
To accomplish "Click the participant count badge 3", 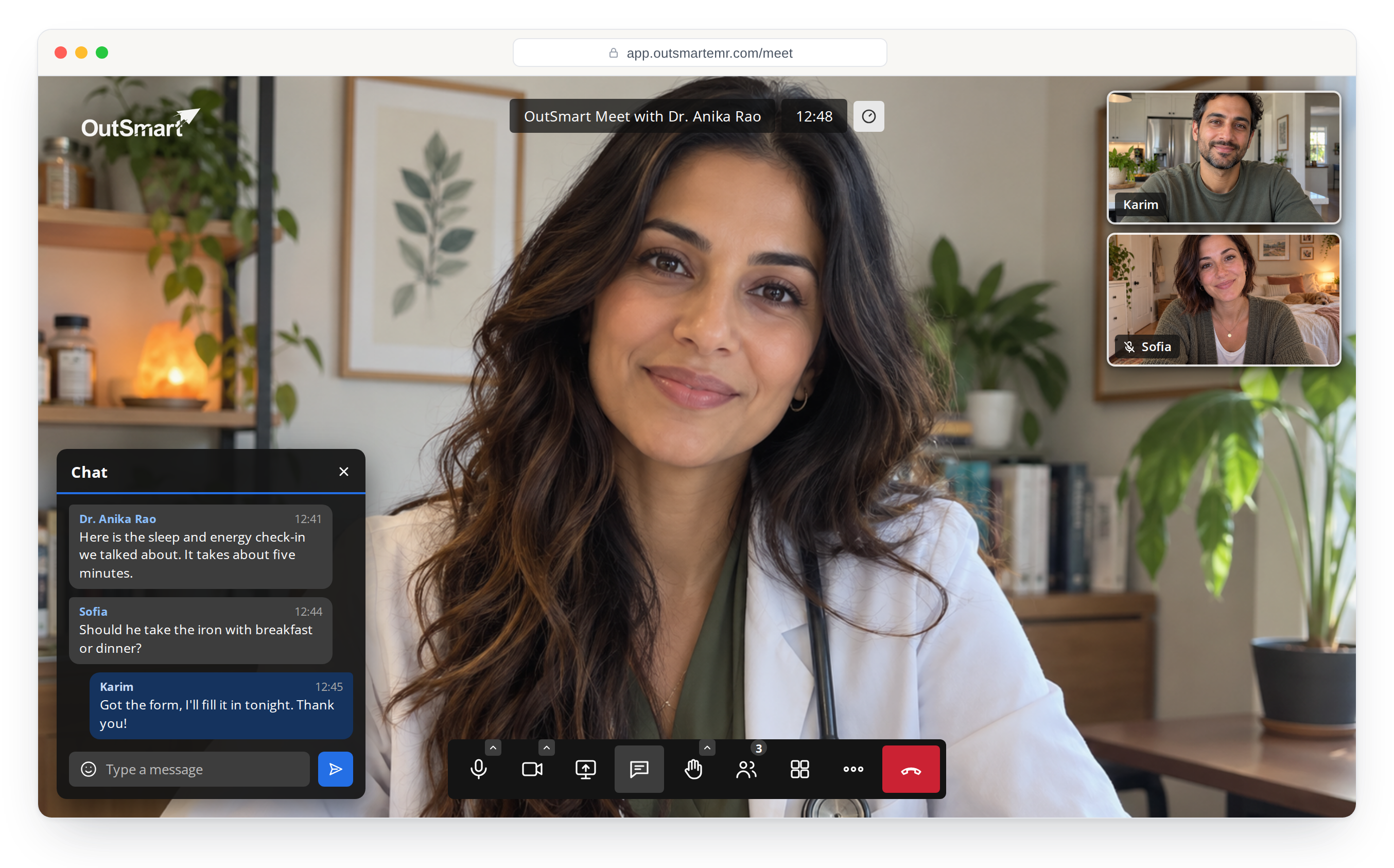I will point(758,748).
